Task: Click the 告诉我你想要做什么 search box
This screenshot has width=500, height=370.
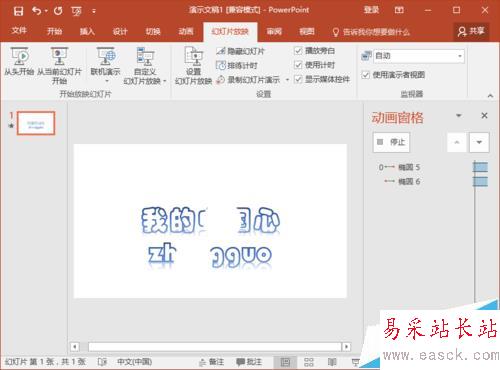Action: coord(371,32)
